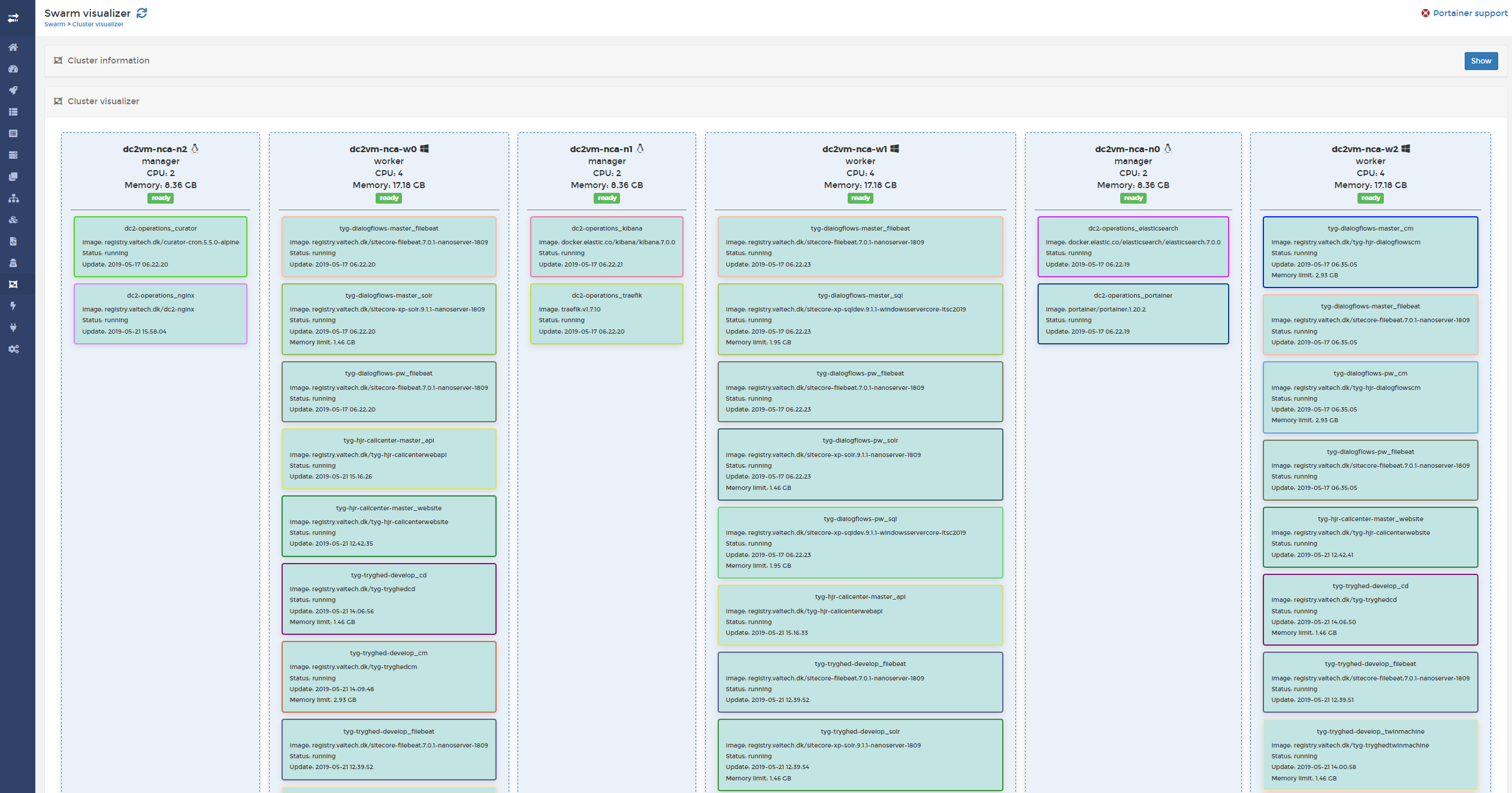Image resolution: width=1512 pixels, height=793 pixels.
Task: Show the cluster information section
Action: (1481, 61)
